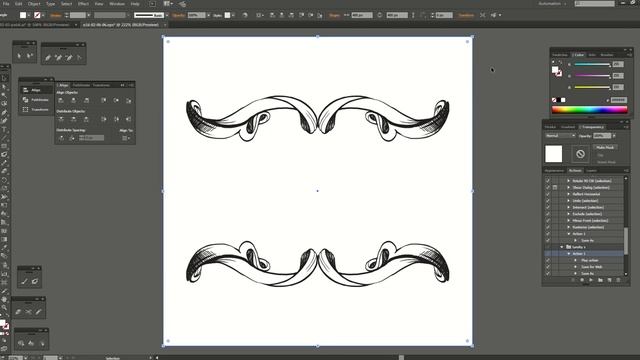The image size is (640, 360).
Task: Click Vertical Align Top icon
Action: click(104, 100)
